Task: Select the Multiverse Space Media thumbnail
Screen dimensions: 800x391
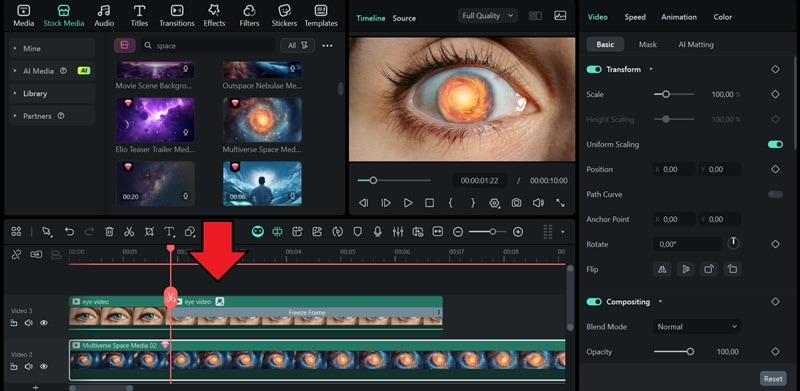Action: pyautogui.click(x=262, y=120)
